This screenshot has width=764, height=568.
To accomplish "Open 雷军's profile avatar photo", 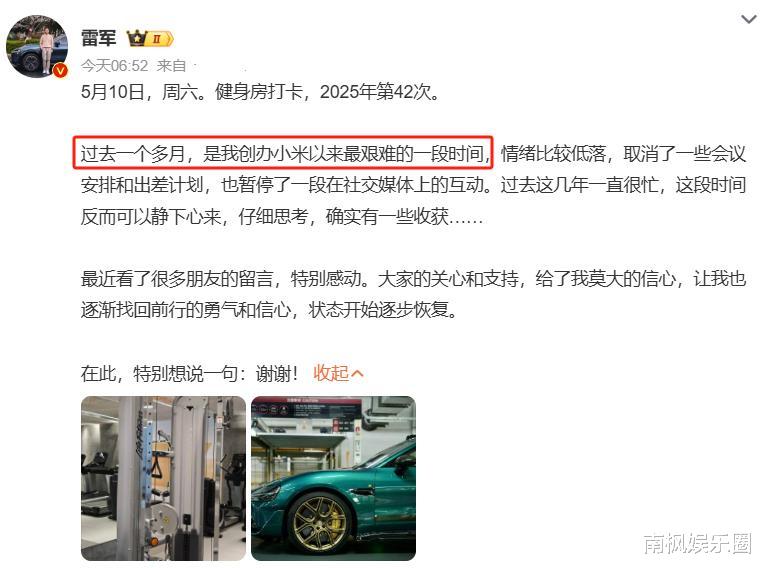I will 37,46.
